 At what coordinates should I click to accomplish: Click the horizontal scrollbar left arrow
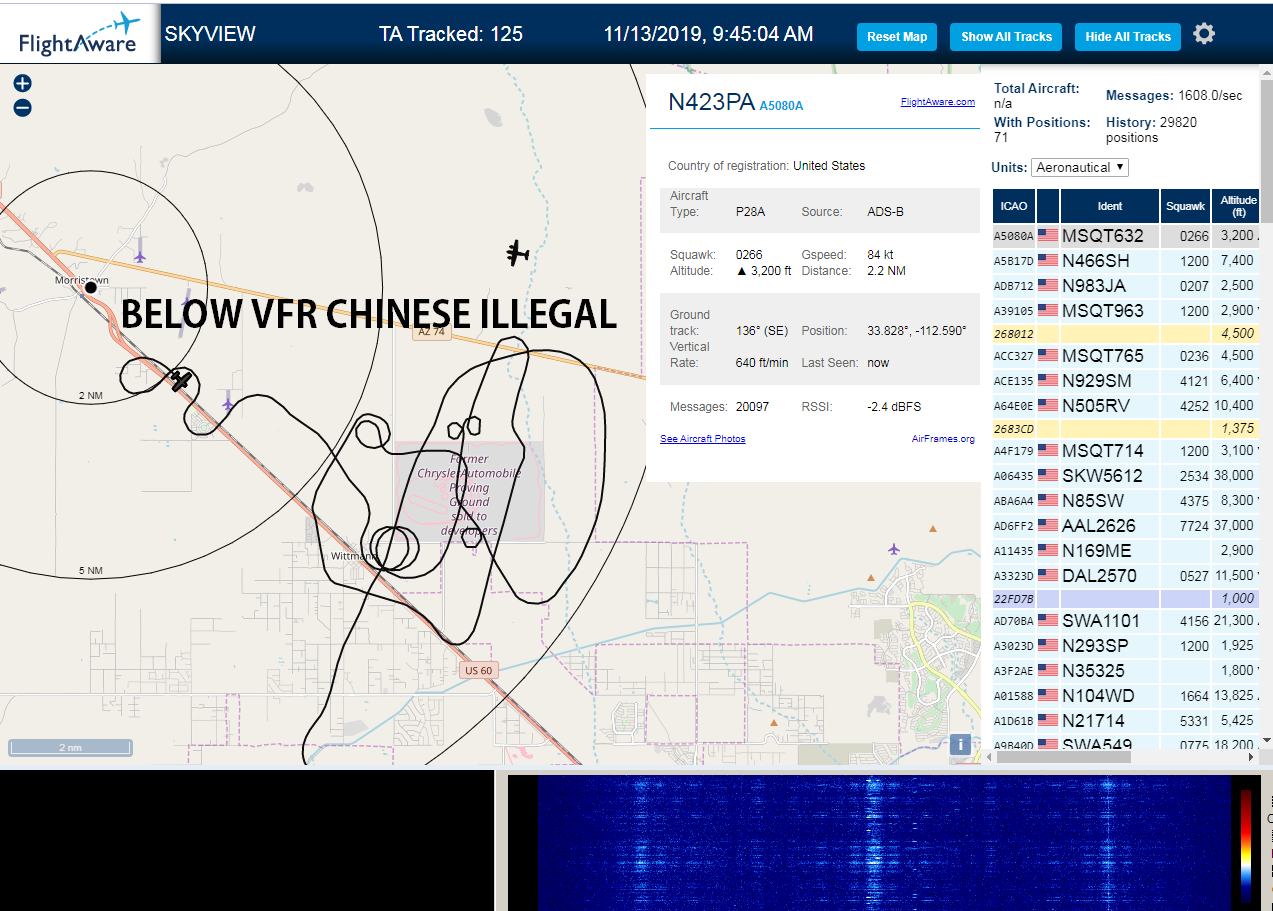tap(987, 757)
